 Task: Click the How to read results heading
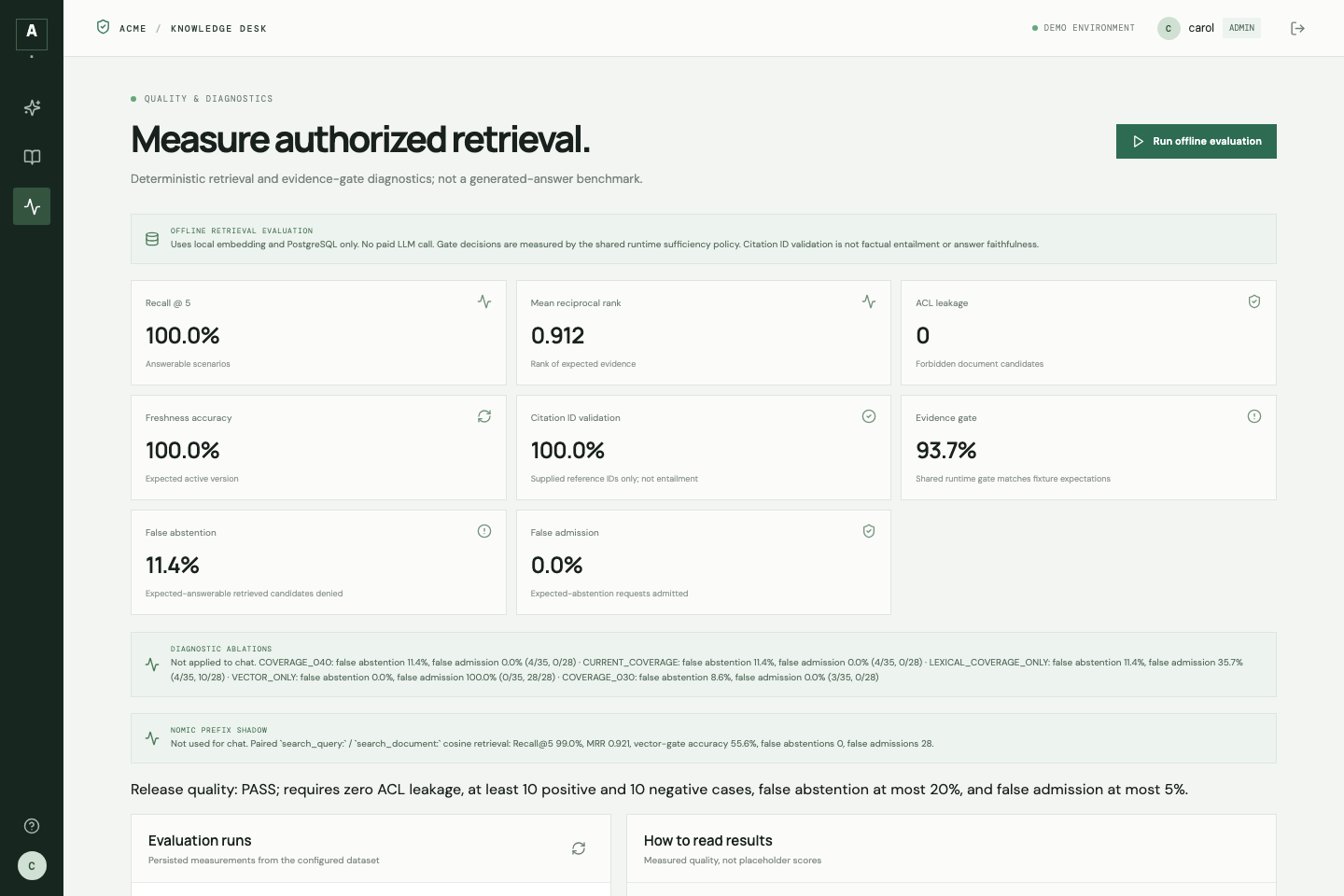point(708,841)
